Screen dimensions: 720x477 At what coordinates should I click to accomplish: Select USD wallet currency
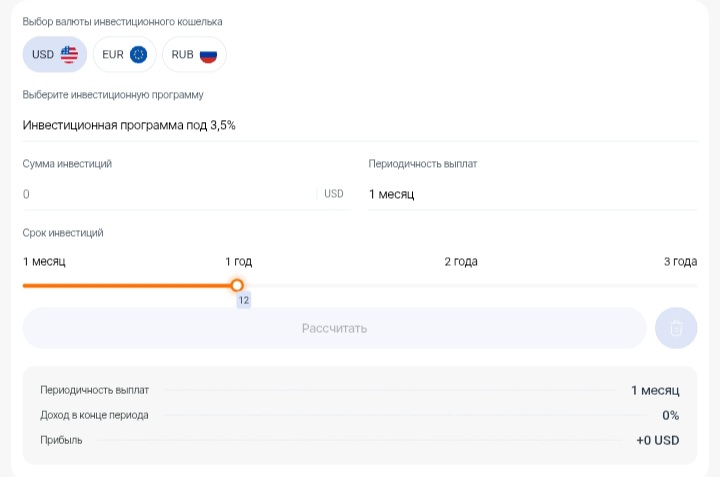(x=55, y=55)
